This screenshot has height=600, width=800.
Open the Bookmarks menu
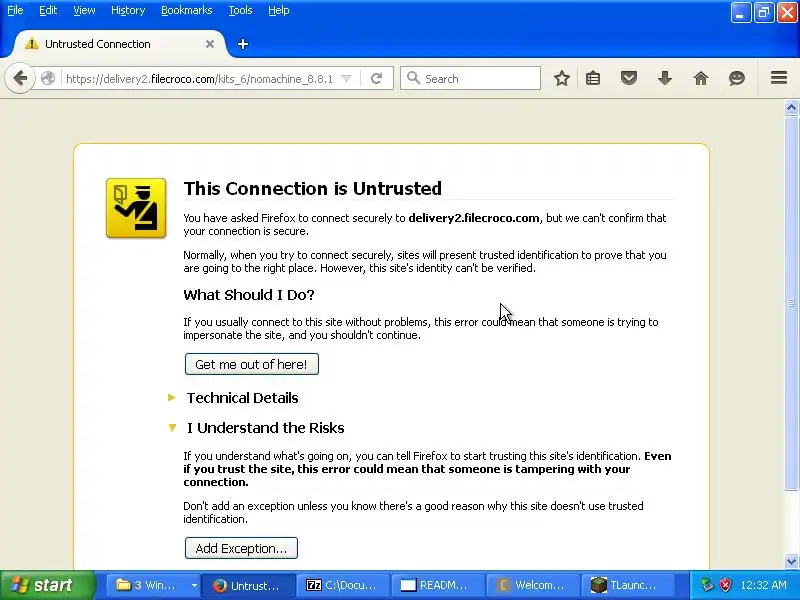pyautogui.click(x=187, y=10)
